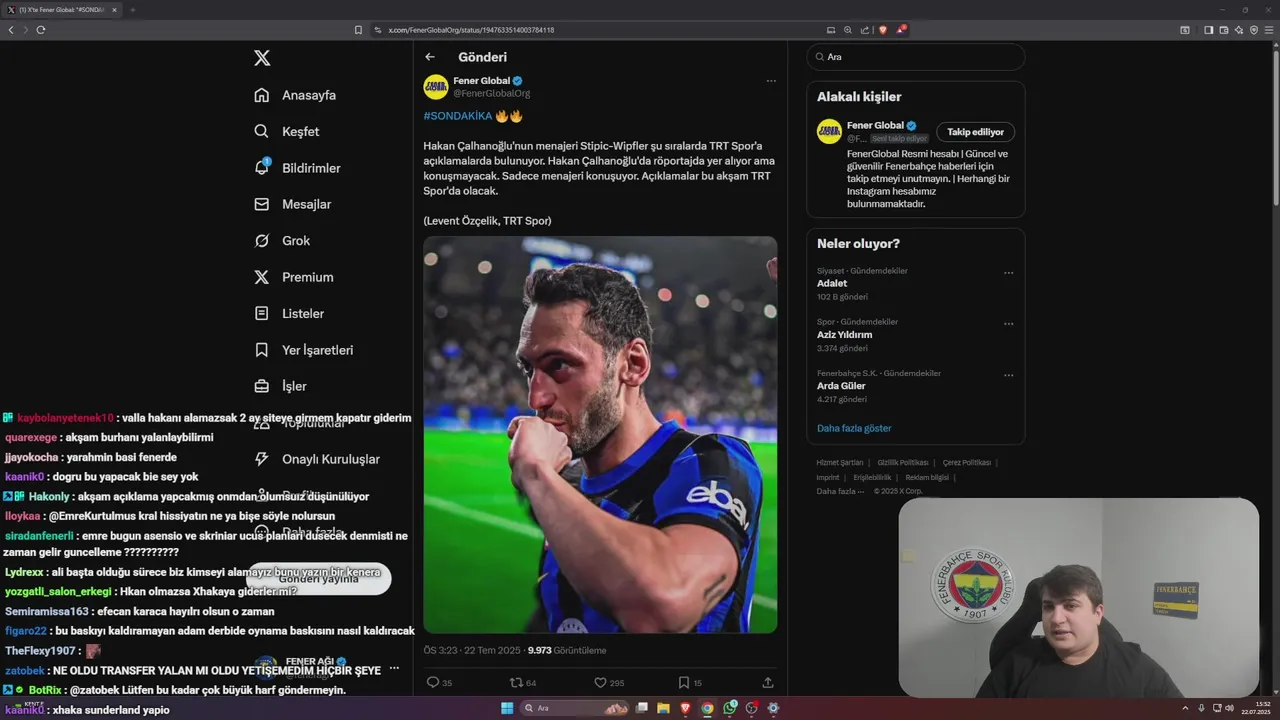Open Grok from sidebar
Viewport: 1280px width, 720px height.
click(282, 240)
